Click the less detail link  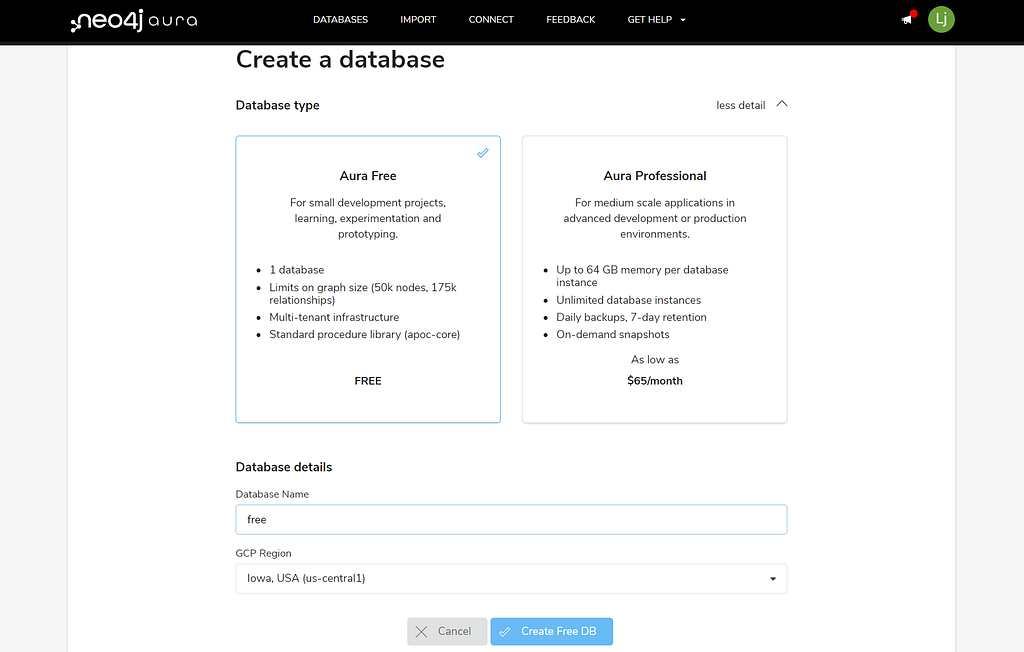coord(740,105)
